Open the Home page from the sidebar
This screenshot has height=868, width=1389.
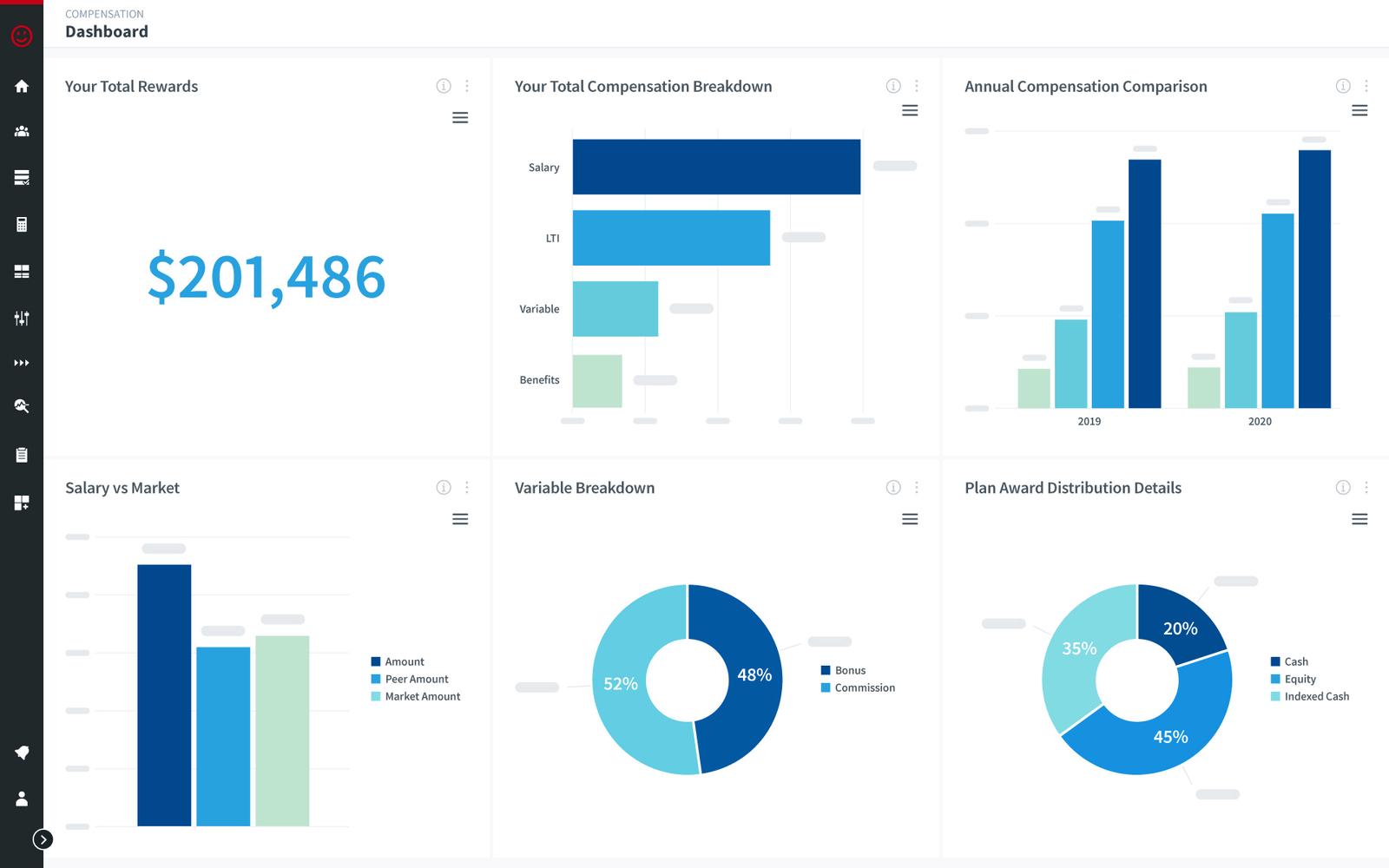(22, 86)
